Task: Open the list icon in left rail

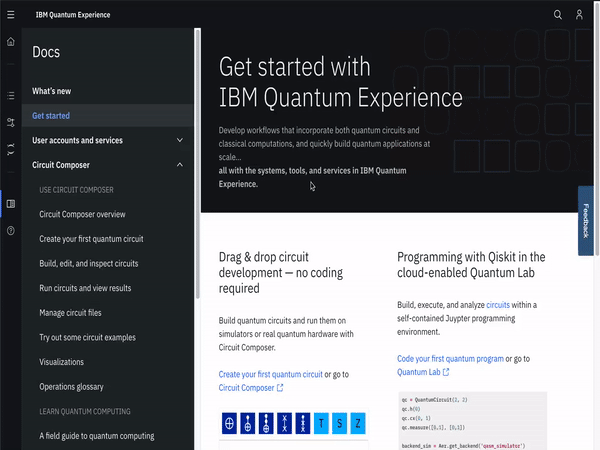Action: point(11,95)
